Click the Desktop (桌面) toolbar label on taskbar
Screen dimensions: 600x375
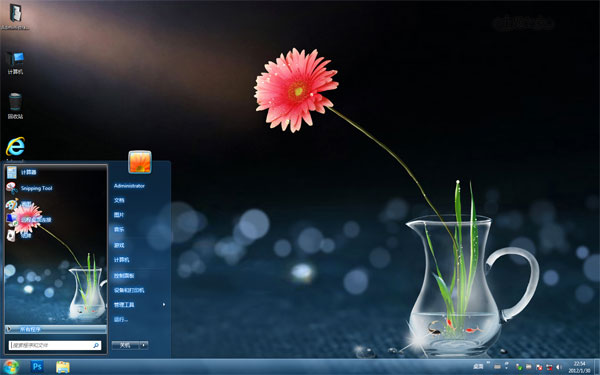click(478, 367)
